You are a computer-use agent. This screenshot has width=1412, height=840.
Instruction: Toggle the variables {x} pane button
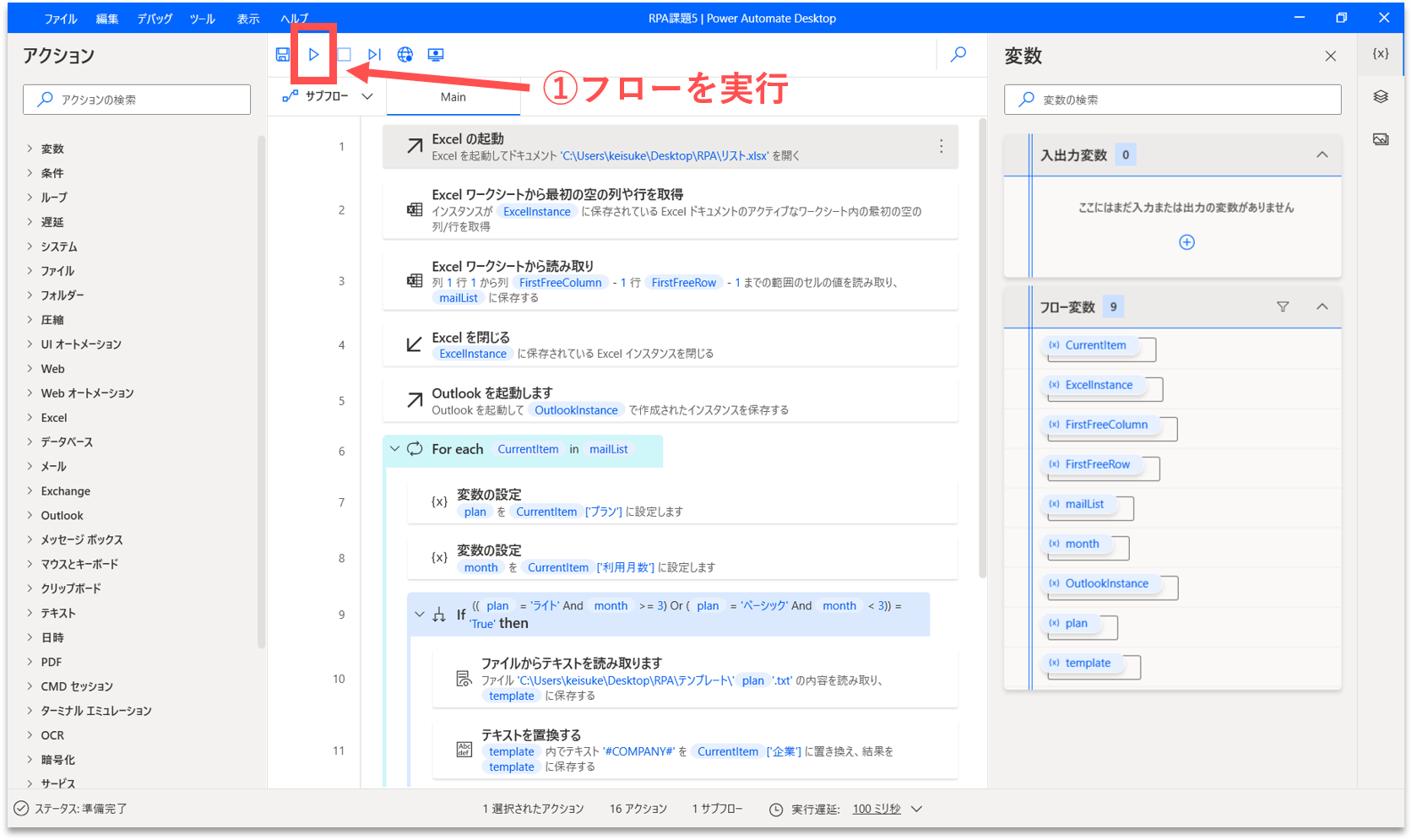point(1381,54)
